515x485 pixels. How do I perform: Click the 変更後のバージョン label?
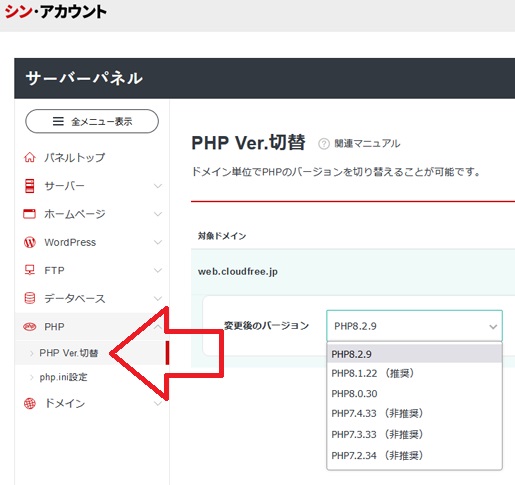(267, 325)
